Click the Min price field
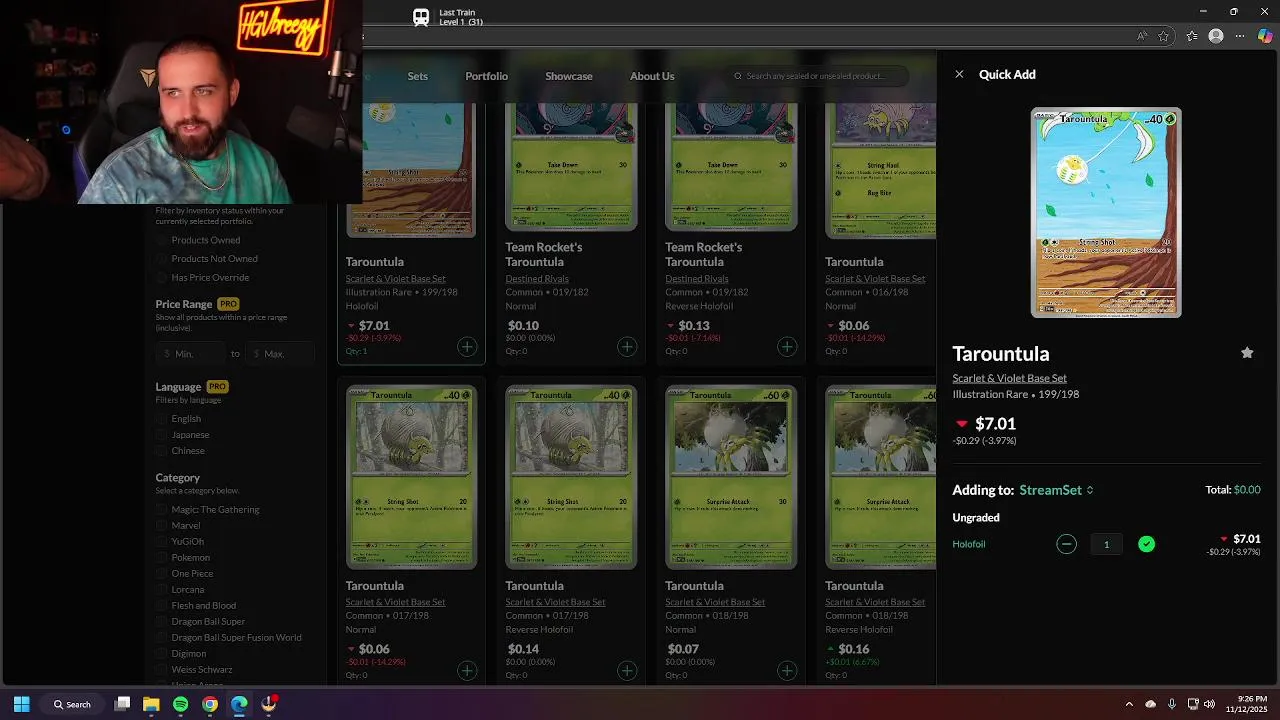The height and width of the screenshot is (720, 1280). (191, 354)
